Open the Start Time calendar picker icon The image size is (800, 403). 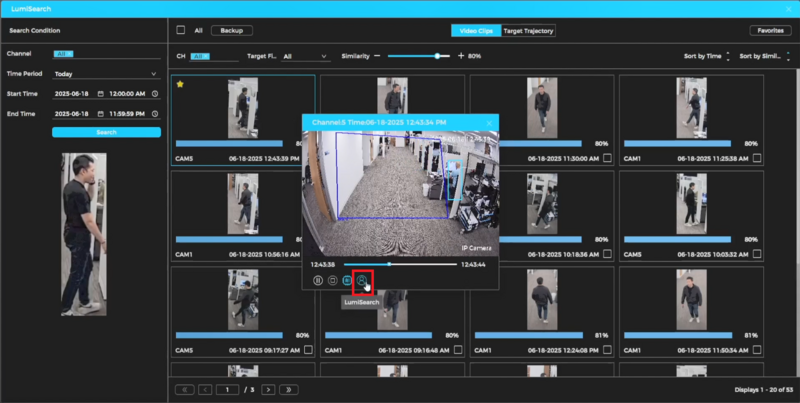(101, 93)
